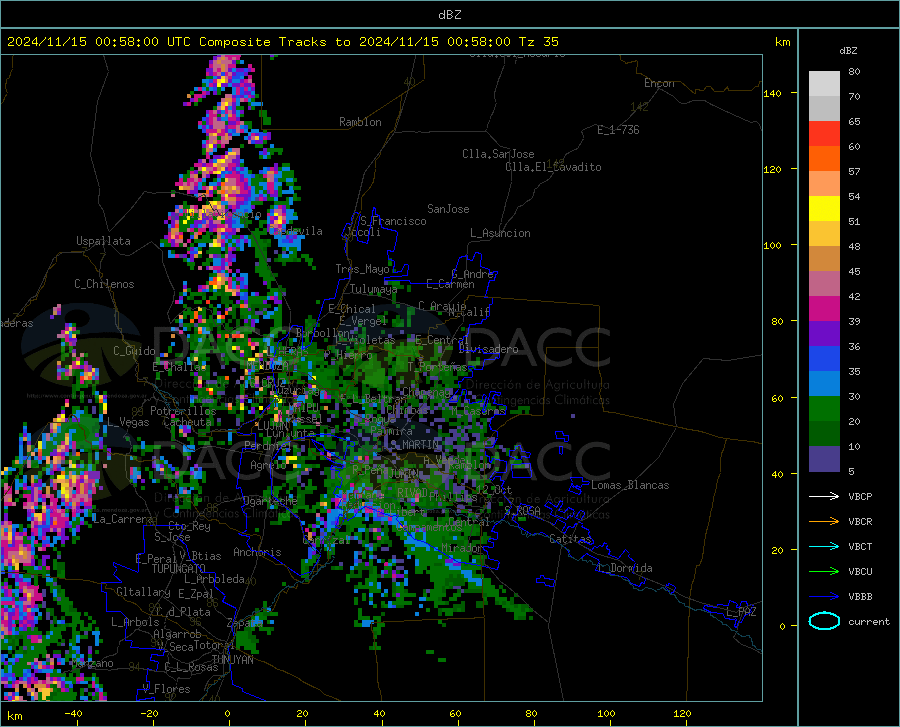Screen dimensions: 900x727
Task: Click the Potrerillos map label
Action: click(183, 411)
